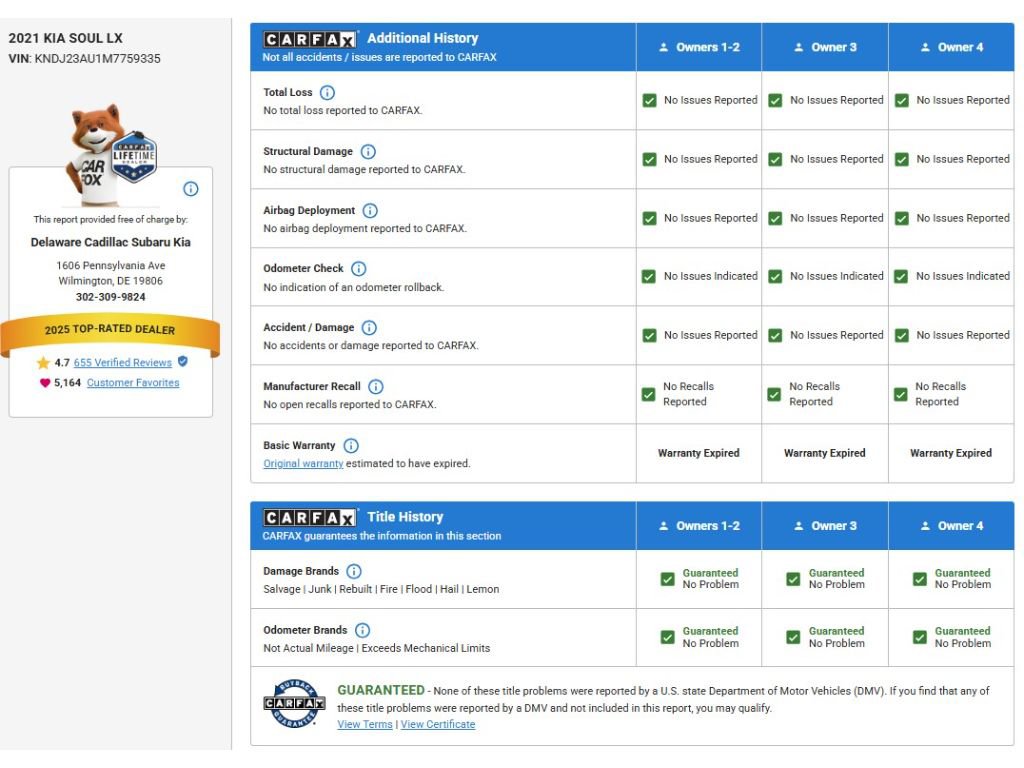Click the Owners 1-2 person icon in Additional History

click(x=664, y=47)
